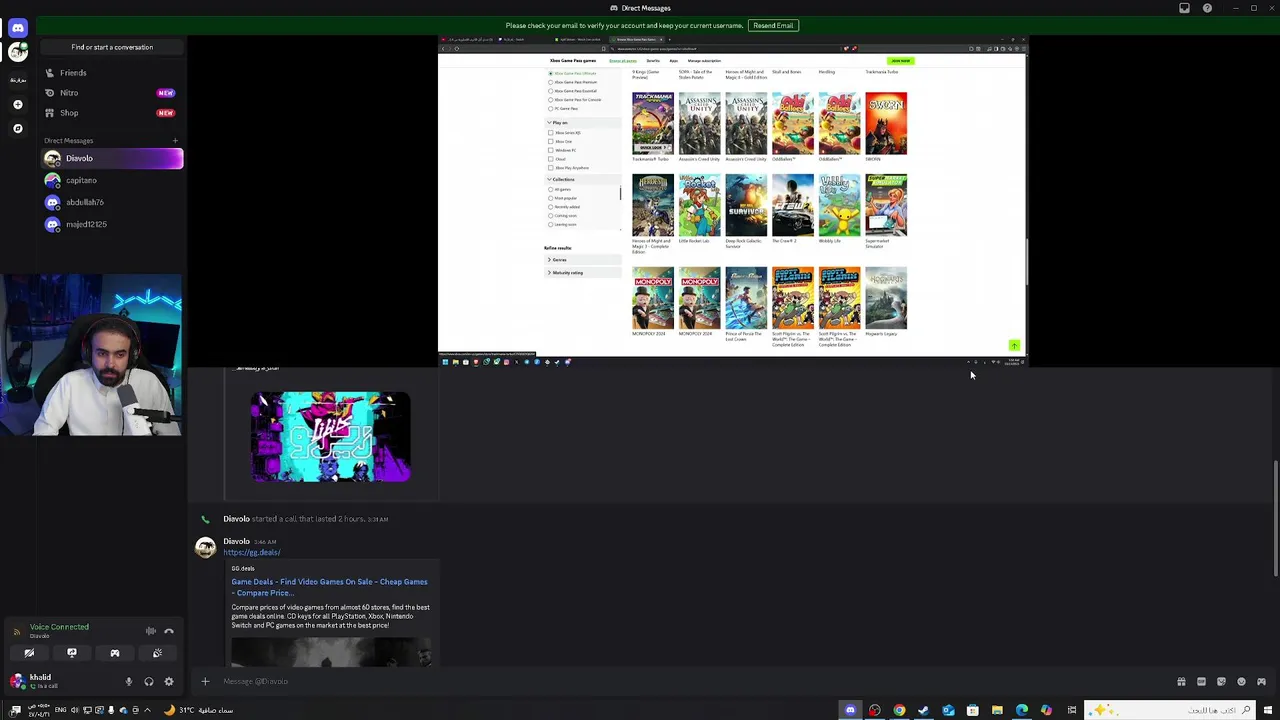Click Find or start a conversation box

click(112, 47)
